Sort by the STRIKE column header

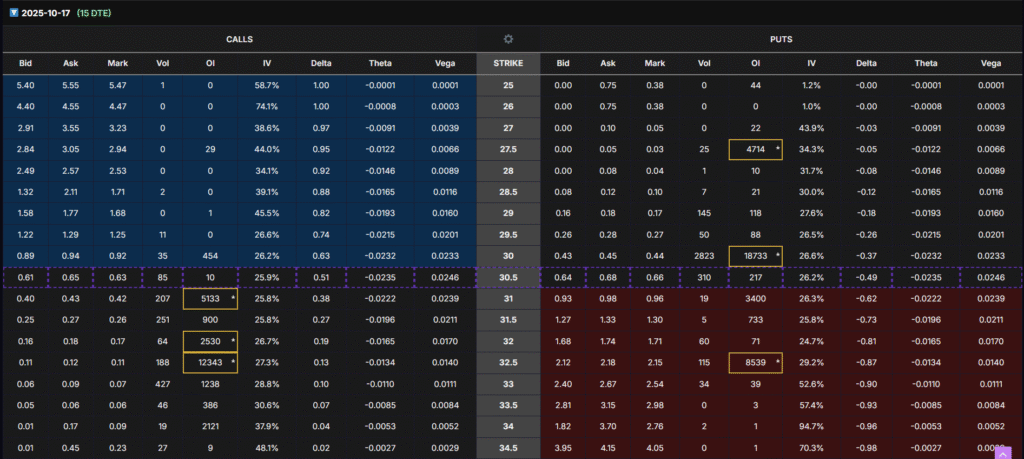click(508, 64)
